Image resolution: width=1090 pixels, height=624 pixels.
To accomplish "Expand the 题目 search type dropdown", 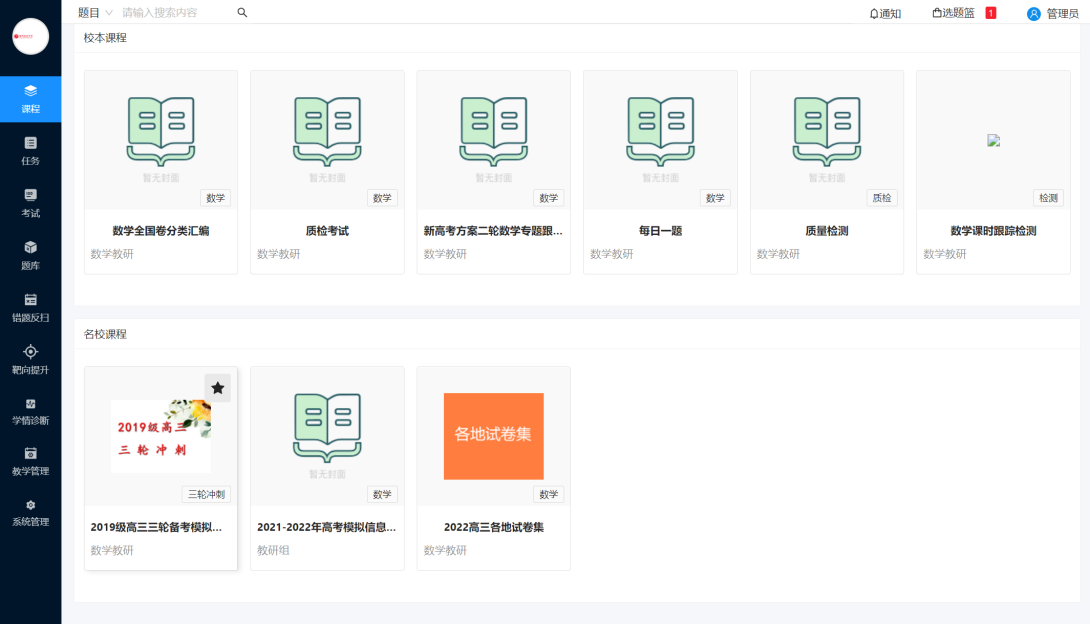I will (x=95, y=13).
